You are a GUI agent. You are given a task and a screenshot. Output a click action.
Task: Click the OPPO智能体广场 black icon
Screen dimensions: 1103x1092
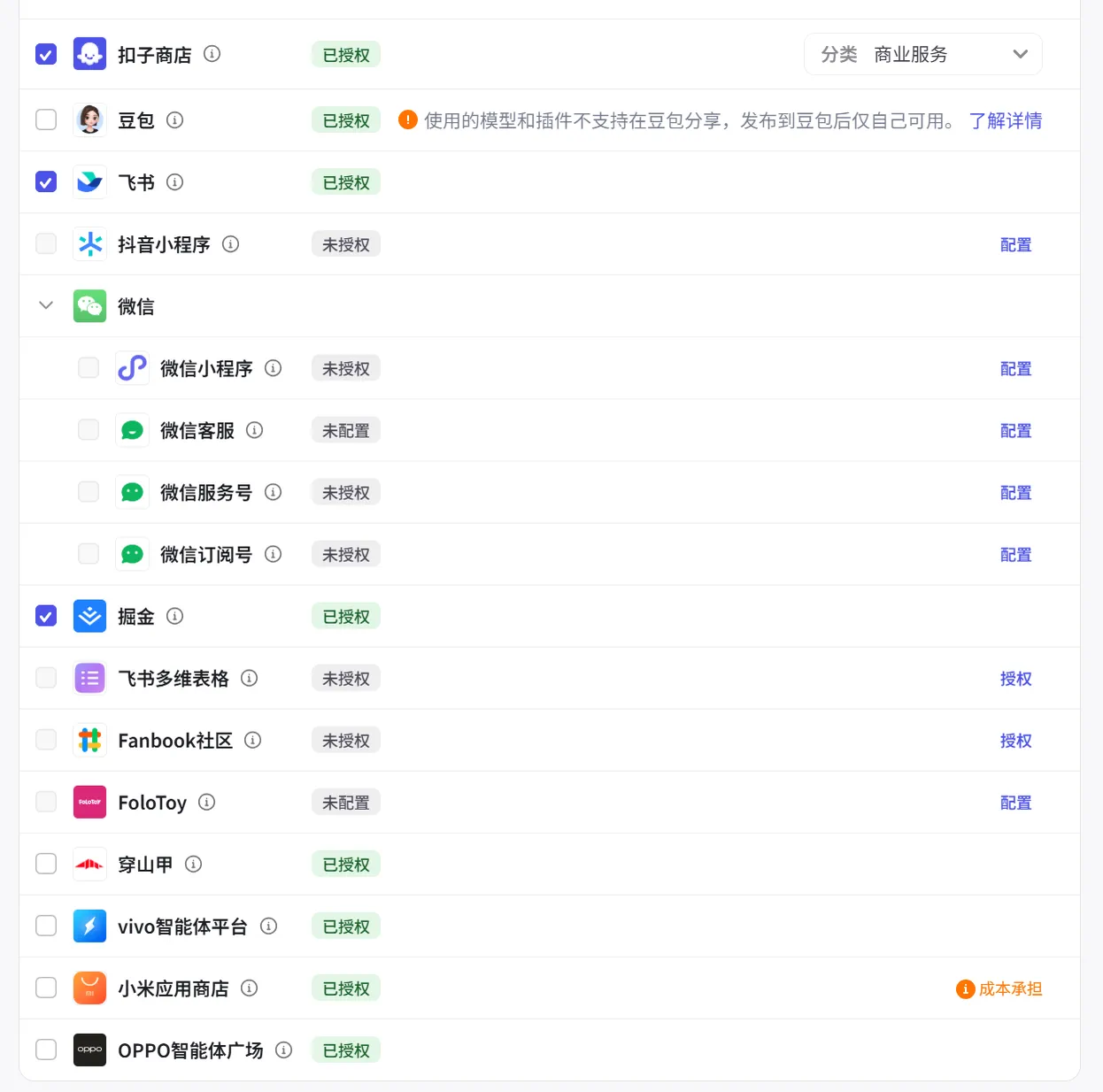click(89, 1049)
